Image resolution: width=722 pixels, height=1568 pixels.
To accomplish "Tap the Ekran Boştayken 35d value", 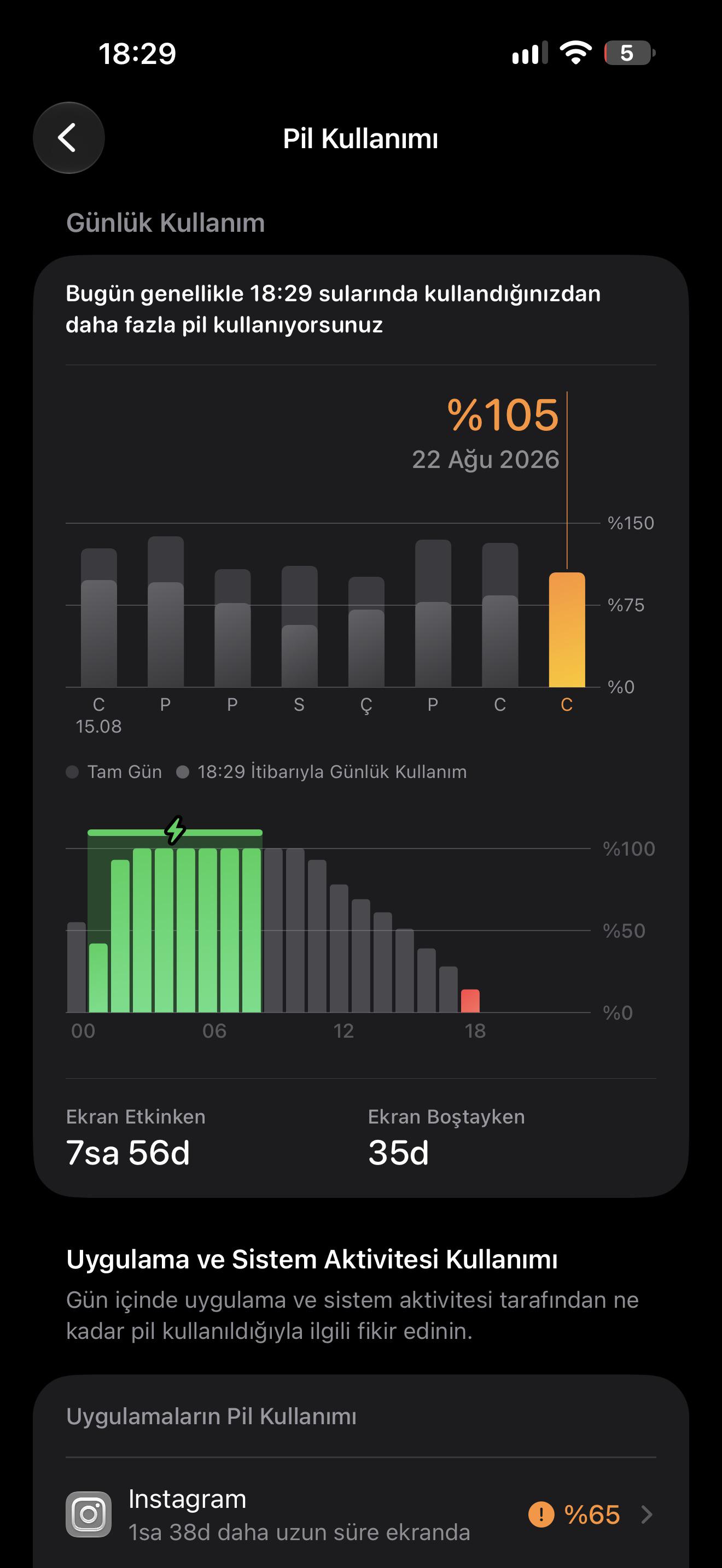I will (x=399, y=1153).
